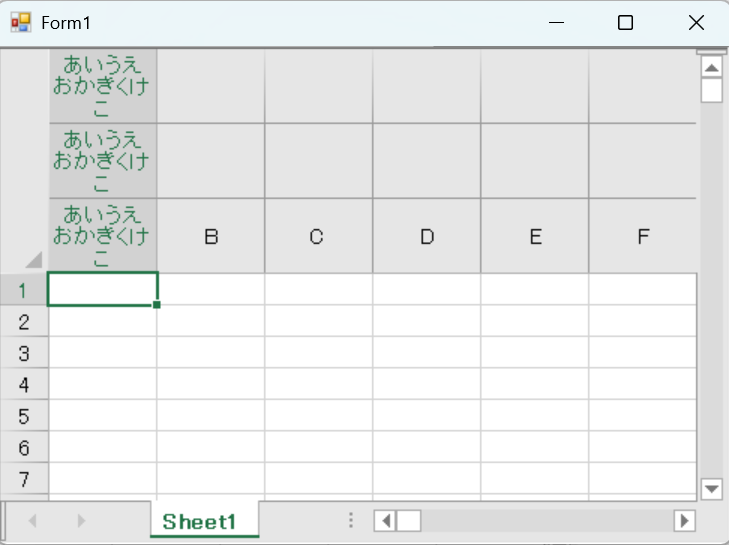Screen dimensions: 729x545
Task: Click the fill handle of selected cell
Action: 157,305
